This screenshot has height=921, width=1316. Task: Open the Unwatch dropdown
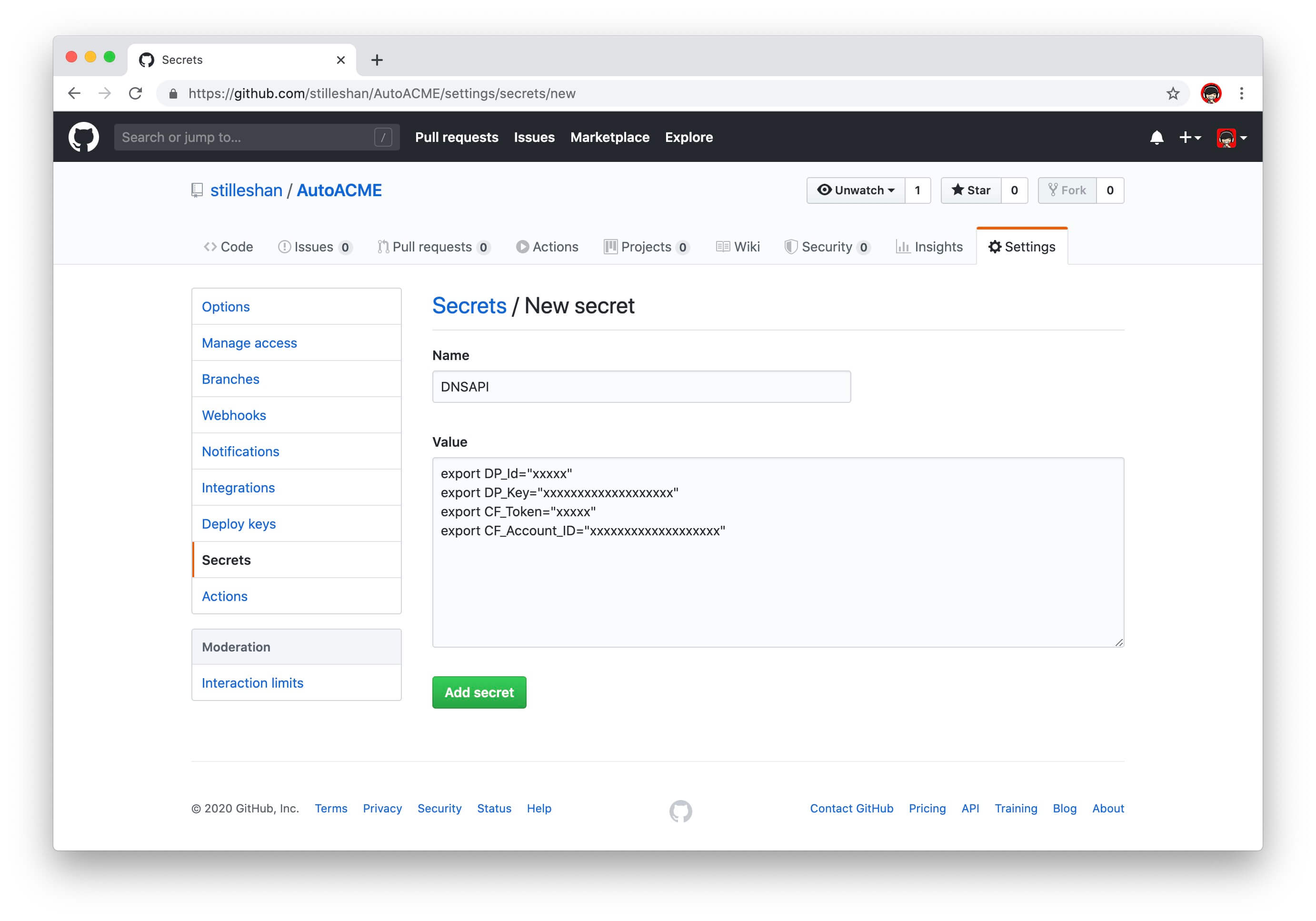855,190
